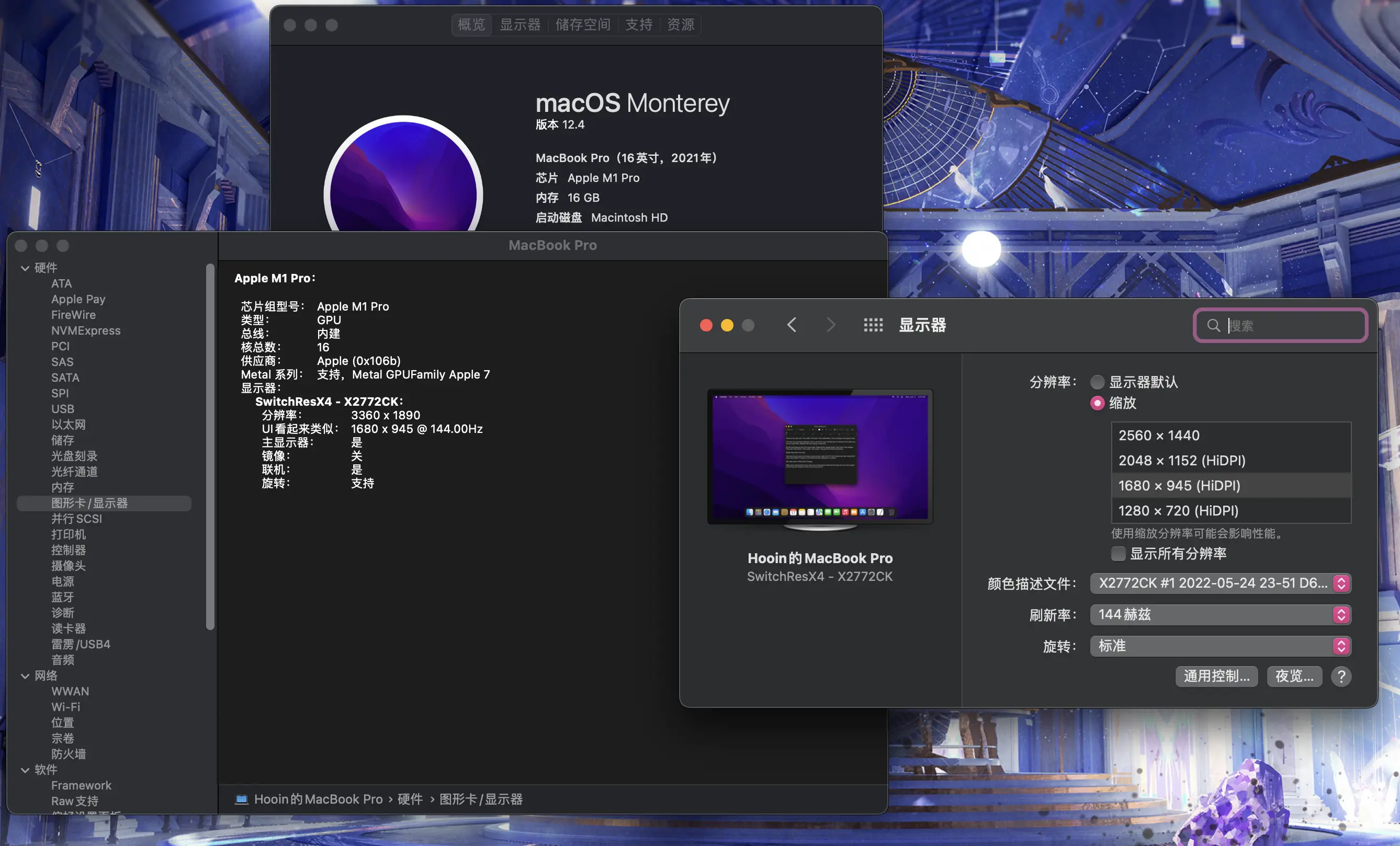
Task: Click the back arrow in Displays preferences
Action: point(792,325)
